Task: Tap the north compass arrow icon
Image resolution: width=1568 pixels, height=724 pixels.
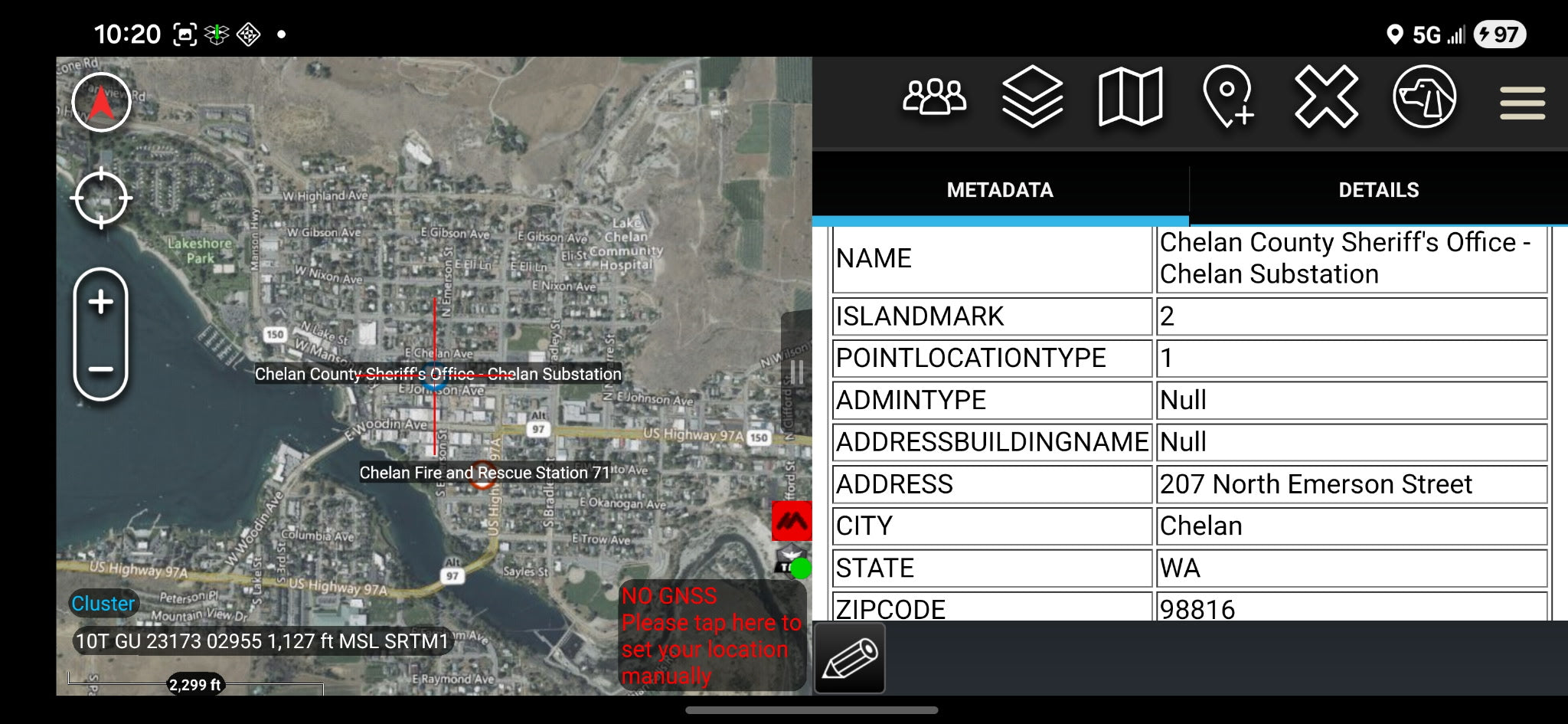Action: click(x=101, y=103)
